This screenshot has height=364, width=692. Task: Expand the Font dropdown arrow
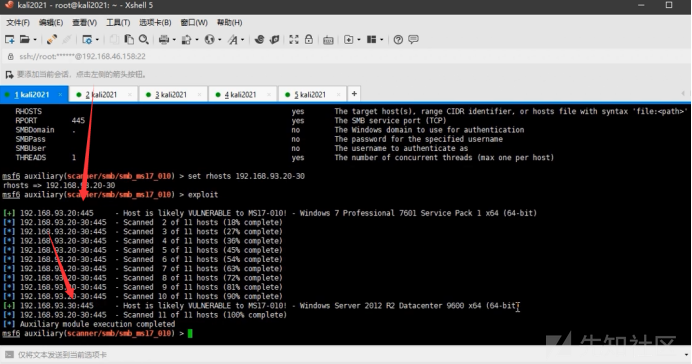pos(243,40)
